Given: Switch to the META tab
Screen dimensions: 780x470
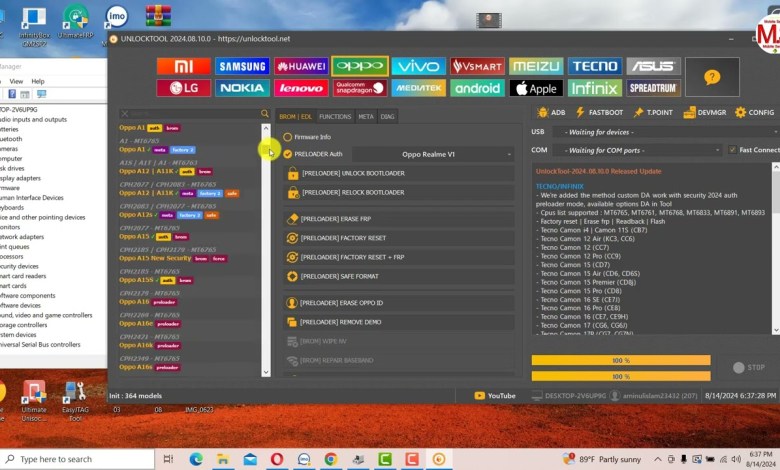Looking at the screenshot, I should (x=366, y=116).
